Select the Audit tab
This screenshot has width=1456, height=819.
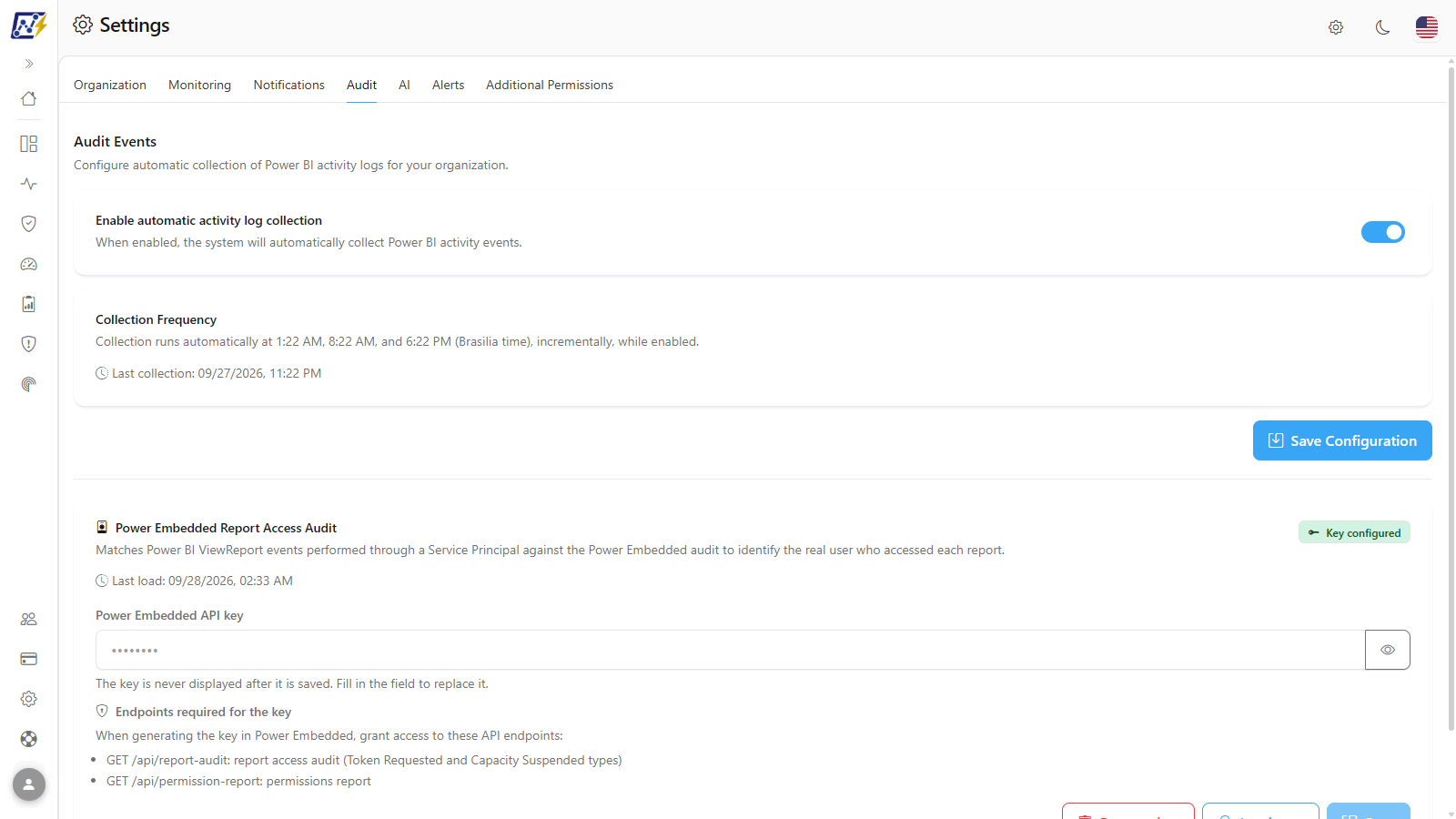pyautogui.click(x=361, y=85)
